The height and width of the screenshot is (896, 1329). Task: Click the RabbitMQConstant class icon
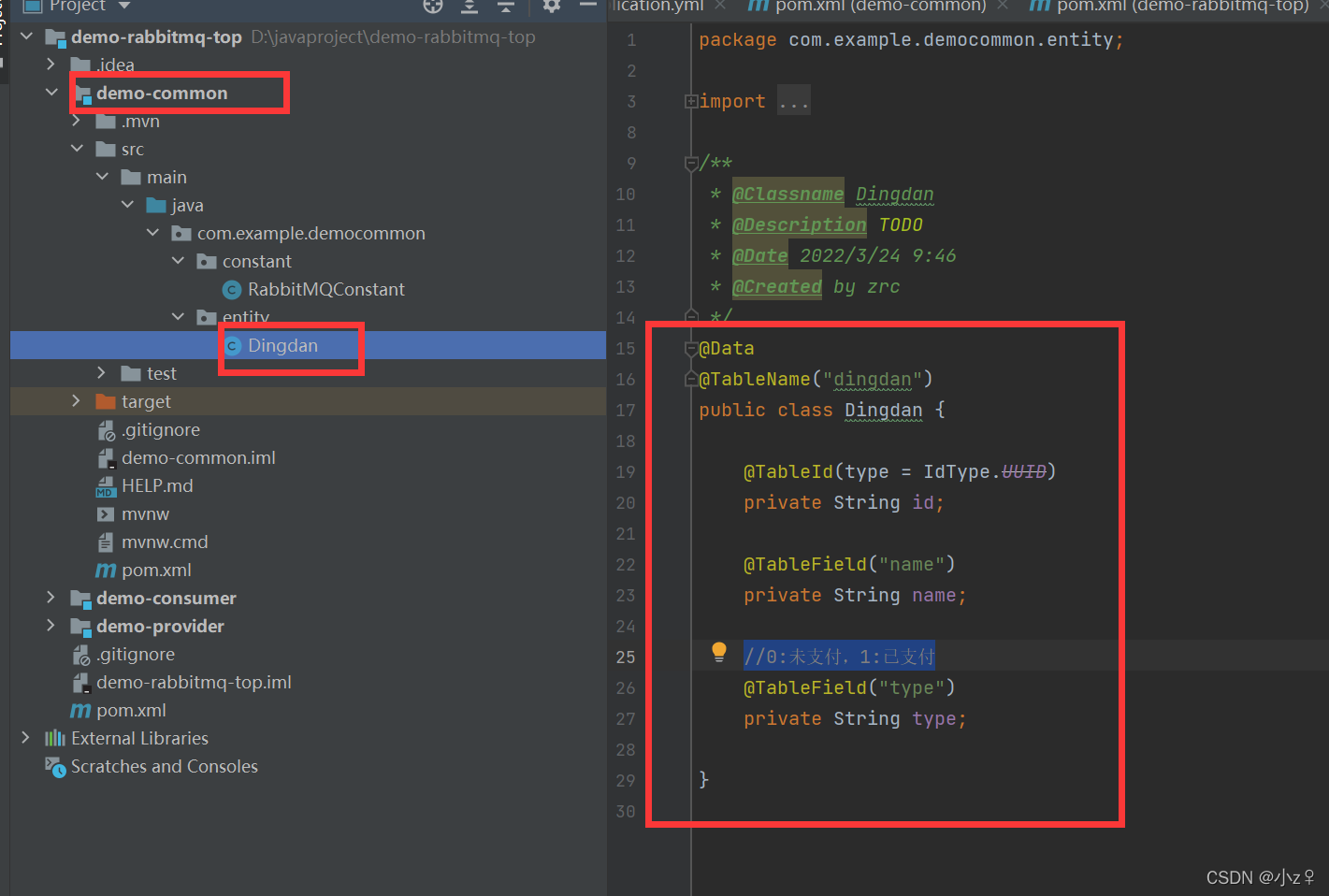233,290
